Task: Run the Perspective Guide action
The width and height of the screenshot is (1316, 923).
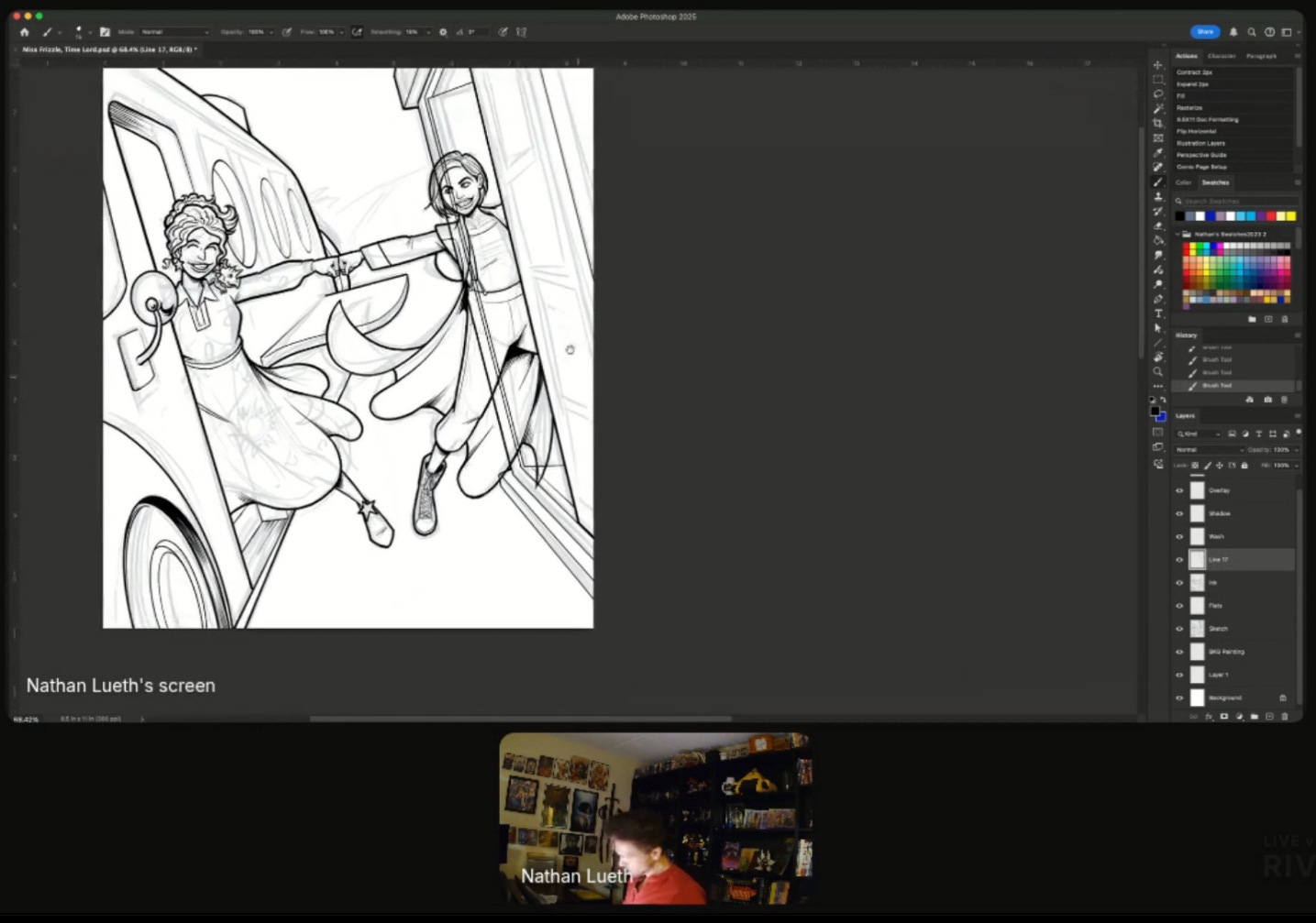Action: tap(1201, 155)
